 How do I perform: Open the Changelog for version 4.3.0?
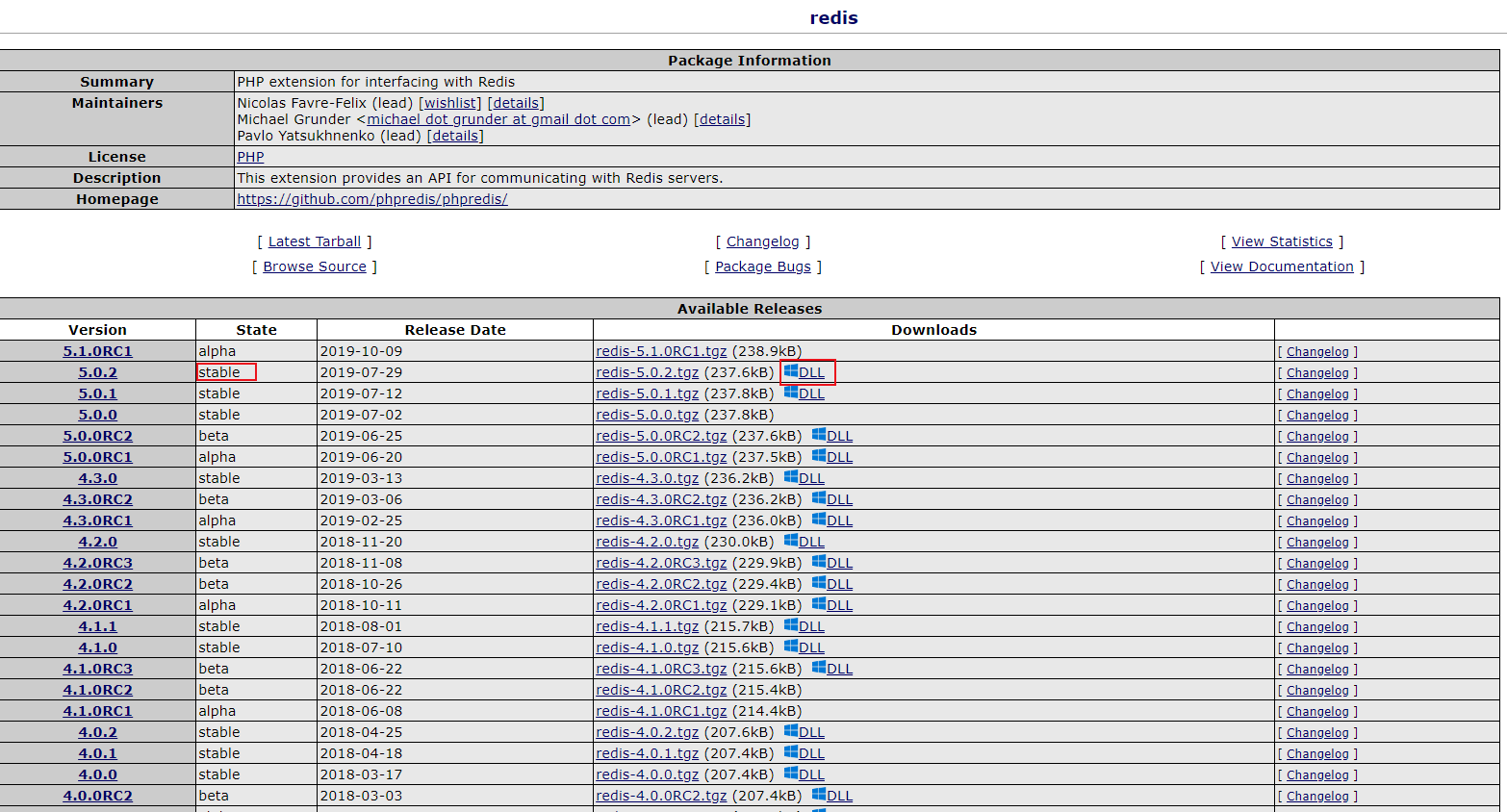pos(1317,479)
